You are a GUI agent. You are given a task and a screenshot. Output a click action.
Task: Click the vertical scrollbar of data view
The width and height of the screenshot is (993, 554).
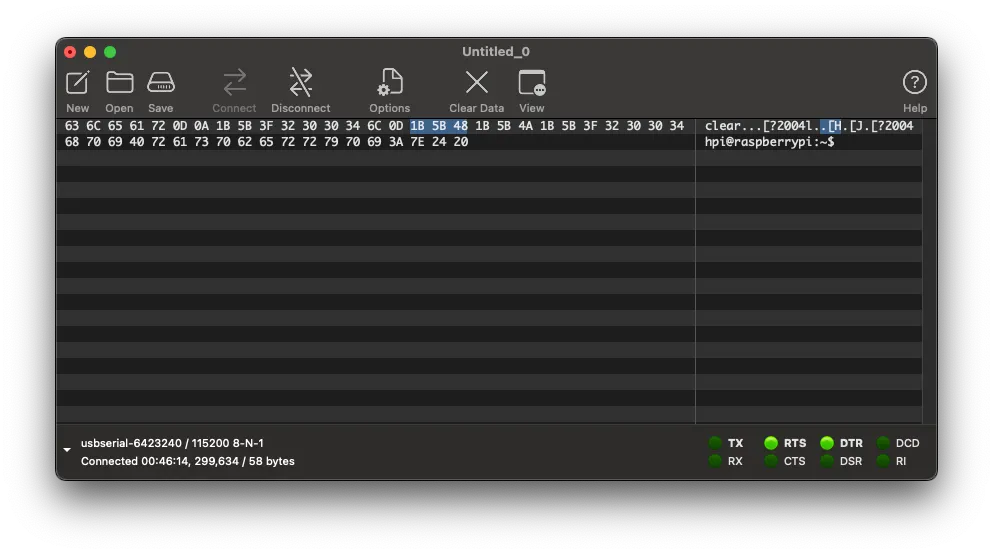coord(929,271)
